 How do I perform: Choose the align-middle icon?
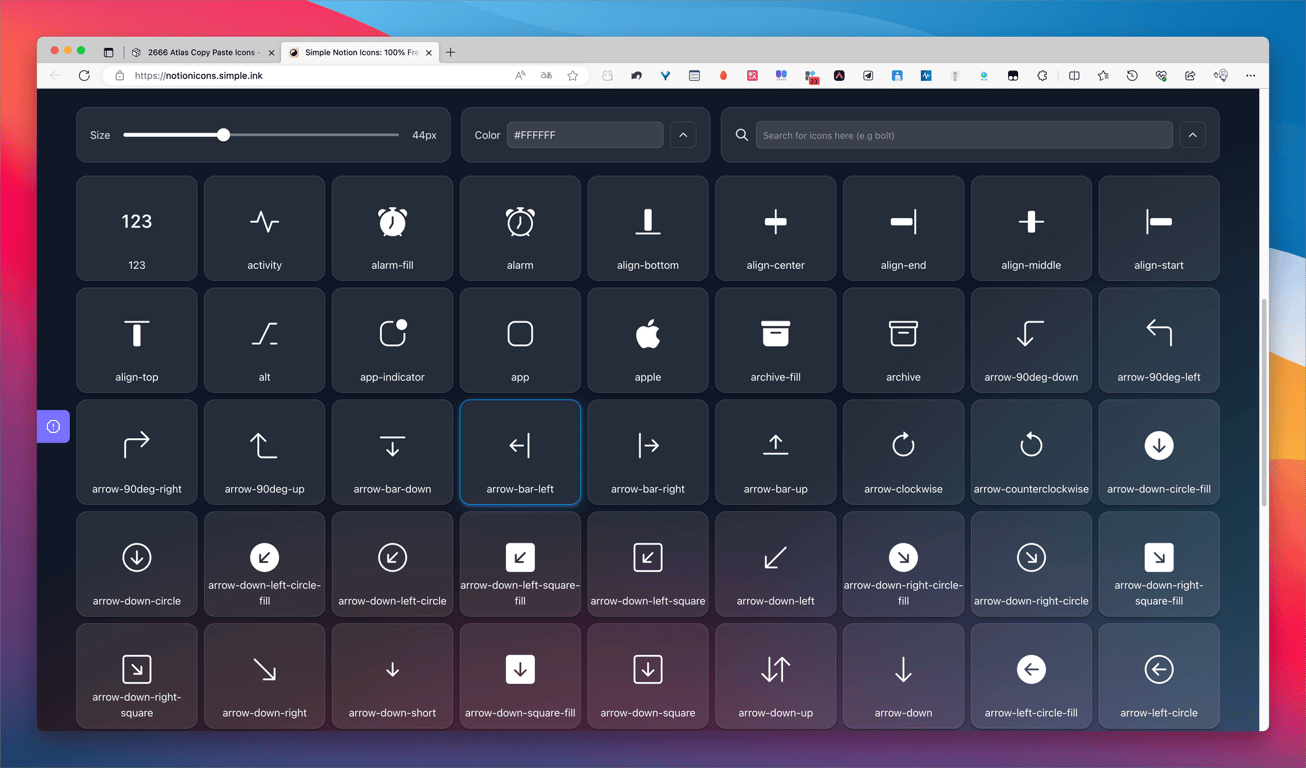click(x=1031, y=228)
